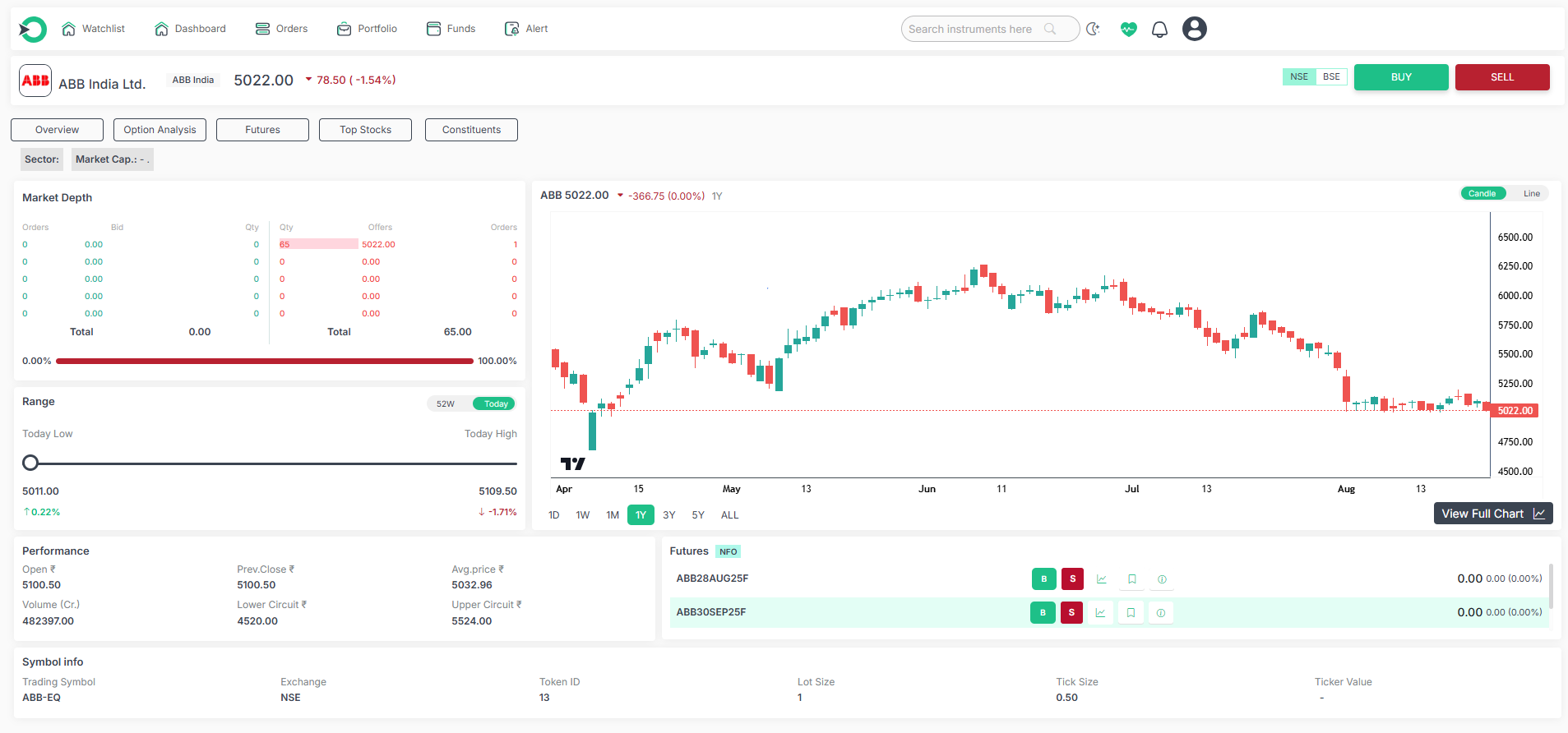Viewport: 1568px width, 733px height.
Task: Show info for ABB28AUG25F futures contract
Action: click(1162, 579)
